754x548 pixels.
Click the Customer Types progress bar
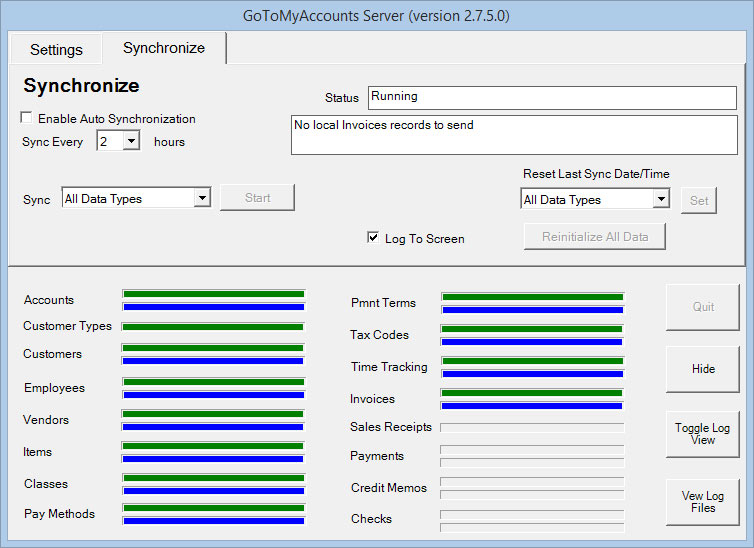[214, 327]
